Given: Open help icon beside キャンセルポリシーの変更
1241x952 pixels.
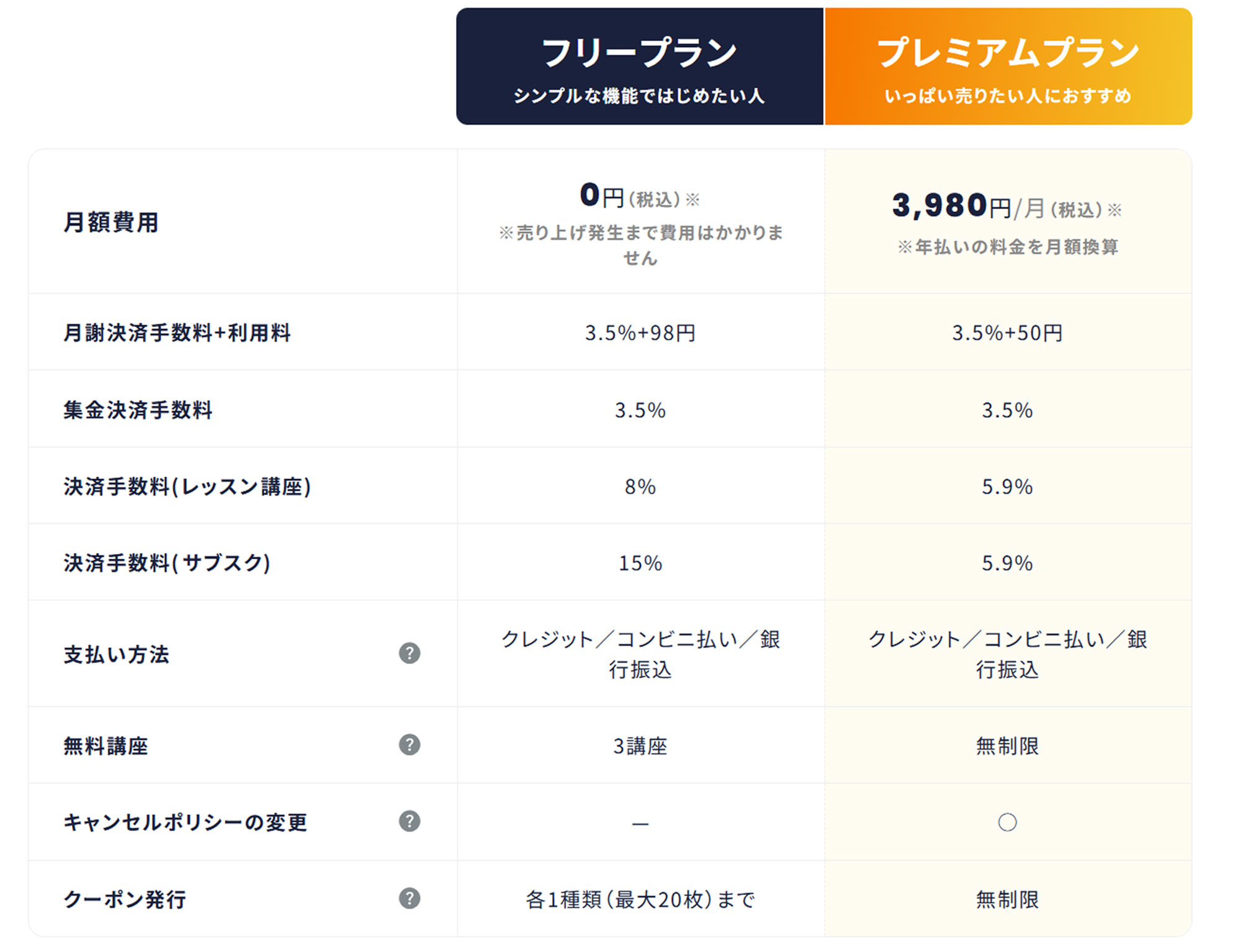Looking at the screenshot, I should [x=410, y=821].
